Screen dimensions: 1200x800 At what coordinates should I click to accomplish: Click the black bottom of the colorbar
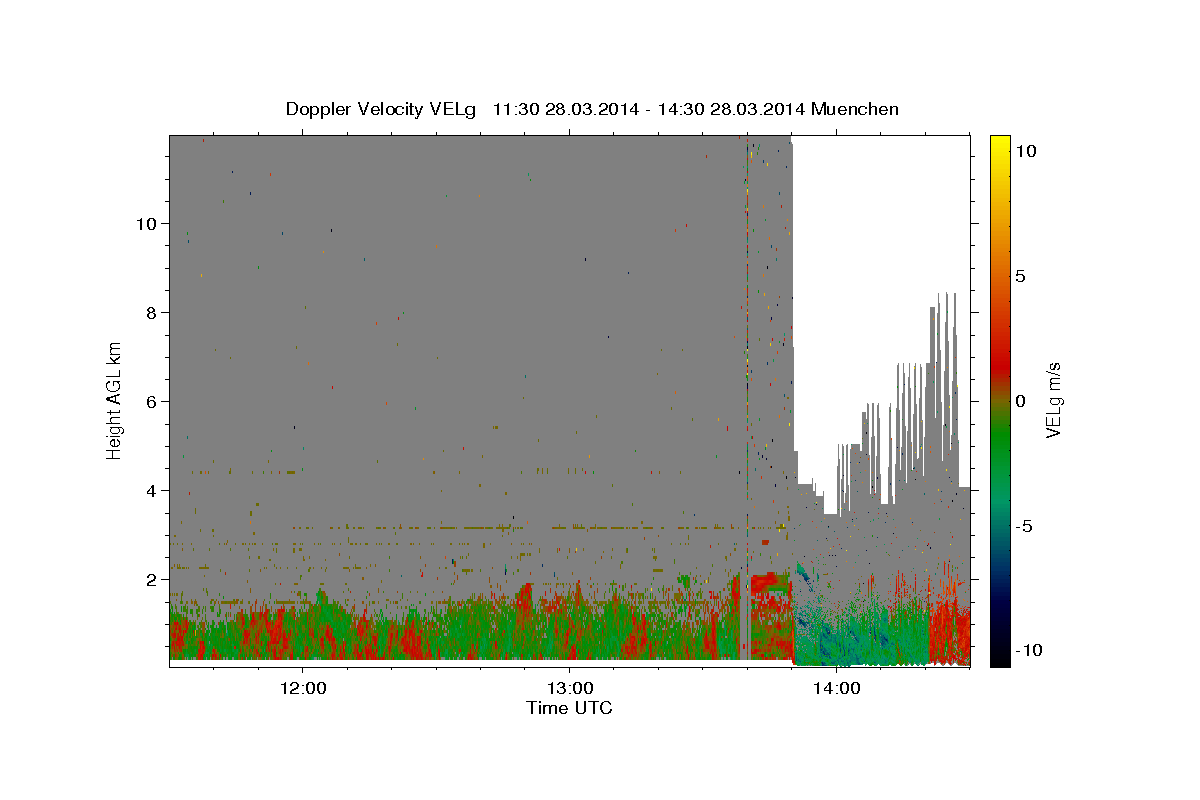999,655
